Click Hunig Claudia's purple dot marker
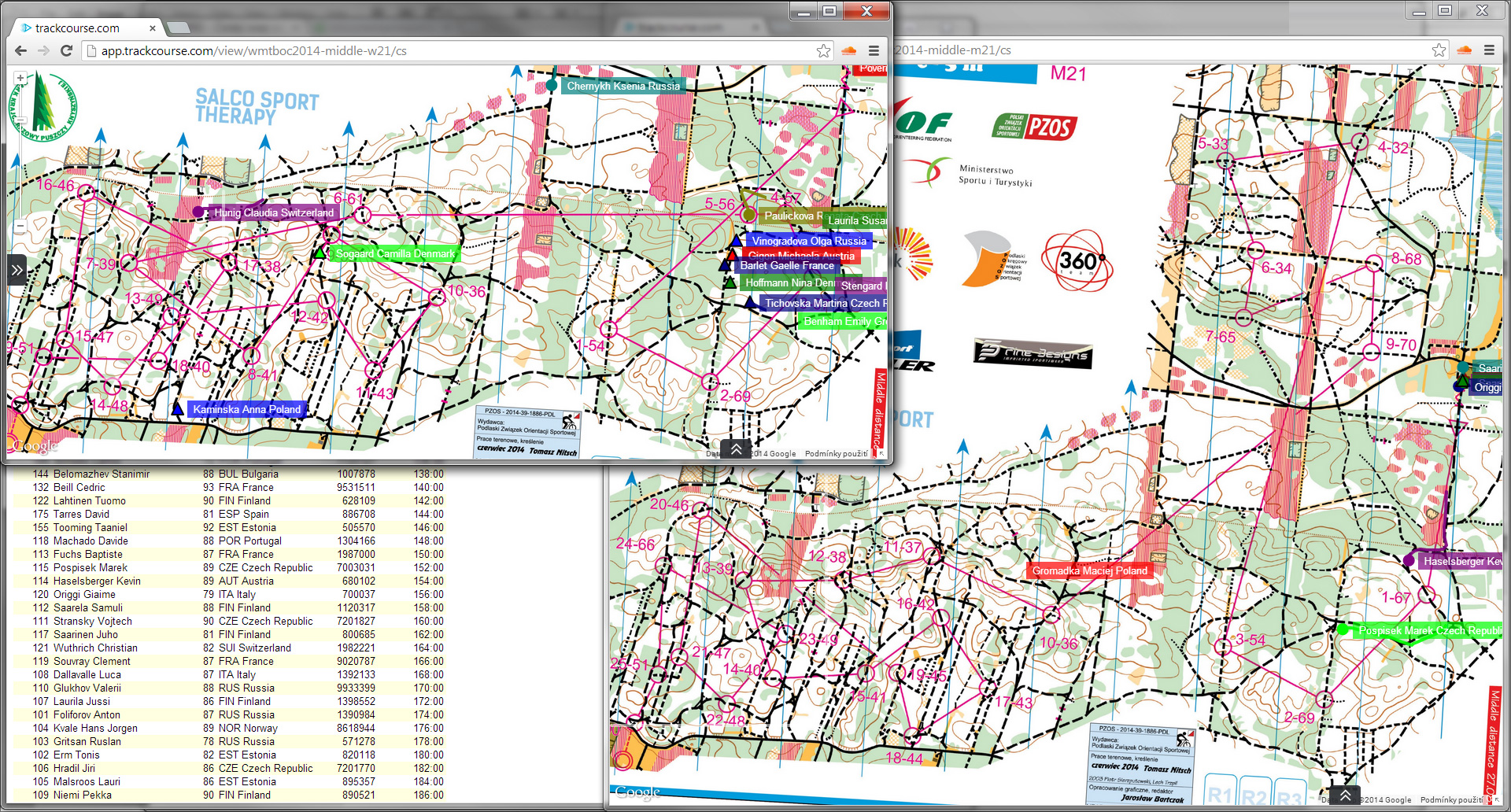The height and width of the screenshot is (812, 1511). 198,212
